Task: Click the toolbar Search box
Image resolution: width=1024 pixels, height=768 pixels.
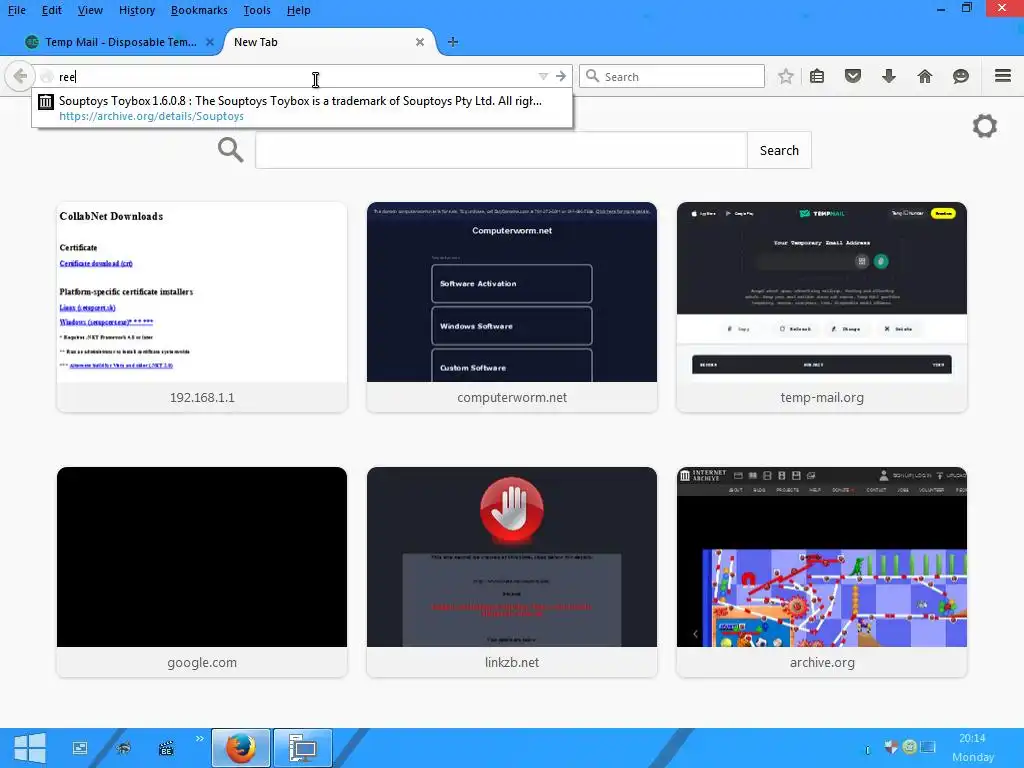Action: pyautogui.click(x=672, y=76)
